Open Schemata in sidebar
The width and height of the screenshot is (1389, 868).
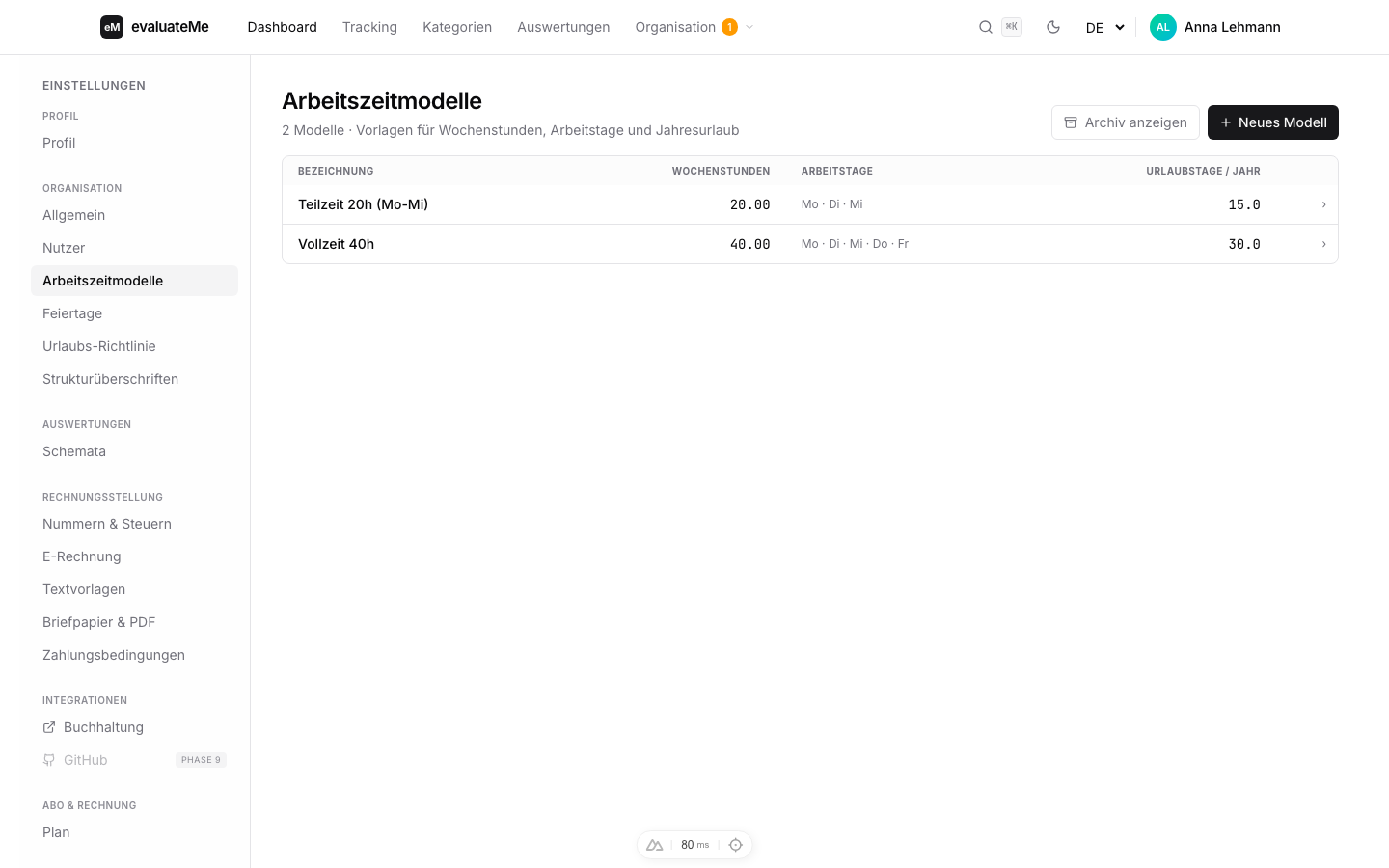[x=134, y=451]
